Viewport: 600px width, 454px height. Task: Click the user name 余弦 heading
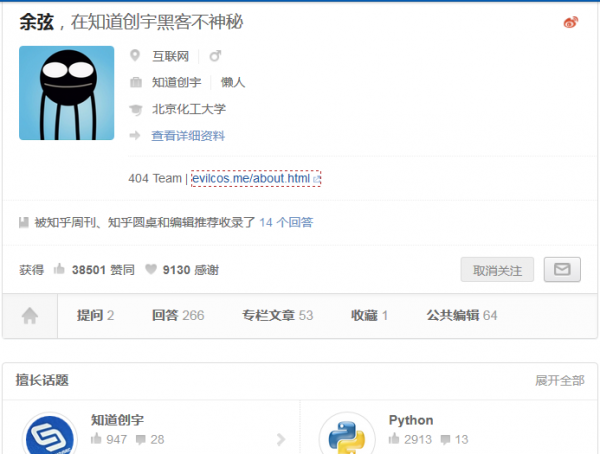(37, 22)
